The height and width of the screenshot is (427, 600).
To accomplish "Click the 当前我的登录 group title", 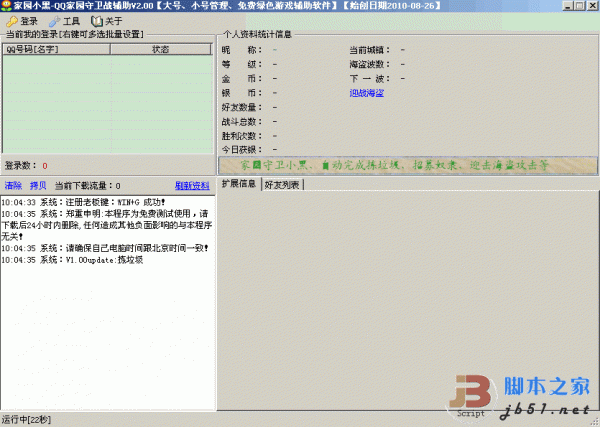I will (75, 34).
